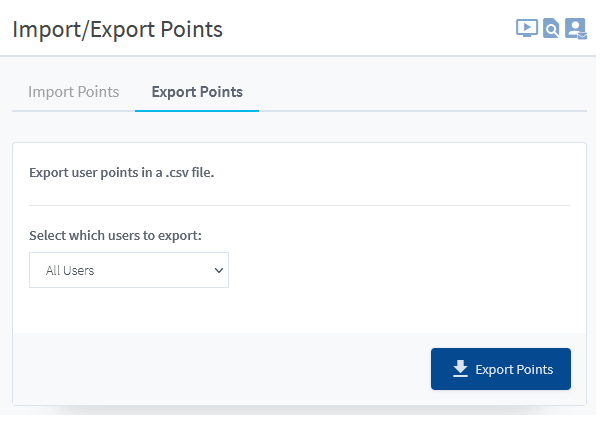Click the chevron arrow of the users select

(x=219, y=270)
